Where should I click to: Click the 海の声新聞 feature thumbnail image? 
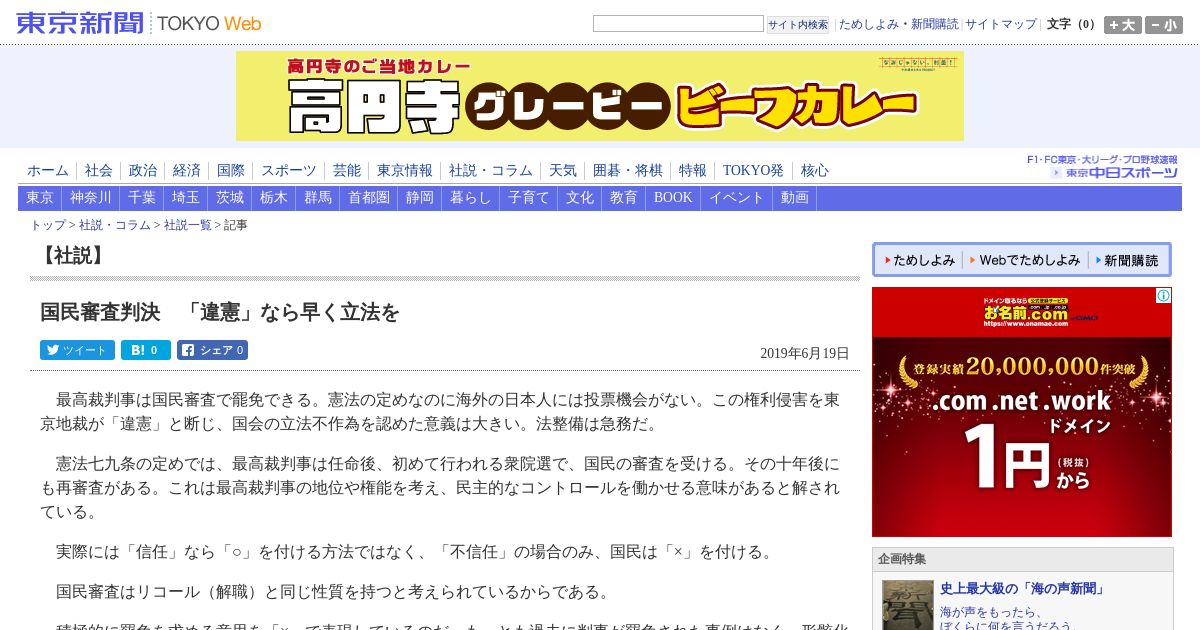point(908,604)
